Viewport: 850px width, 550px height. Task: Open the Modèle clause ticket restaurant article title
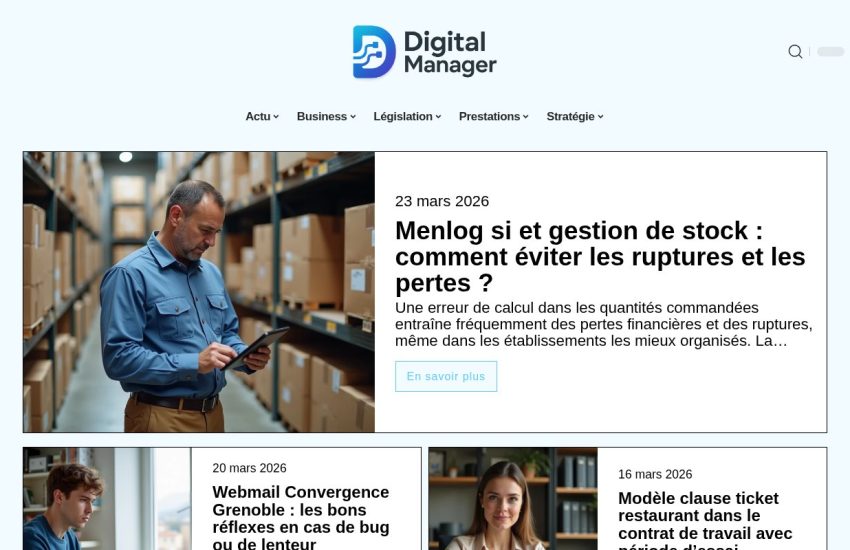click(x=705, y=520)
